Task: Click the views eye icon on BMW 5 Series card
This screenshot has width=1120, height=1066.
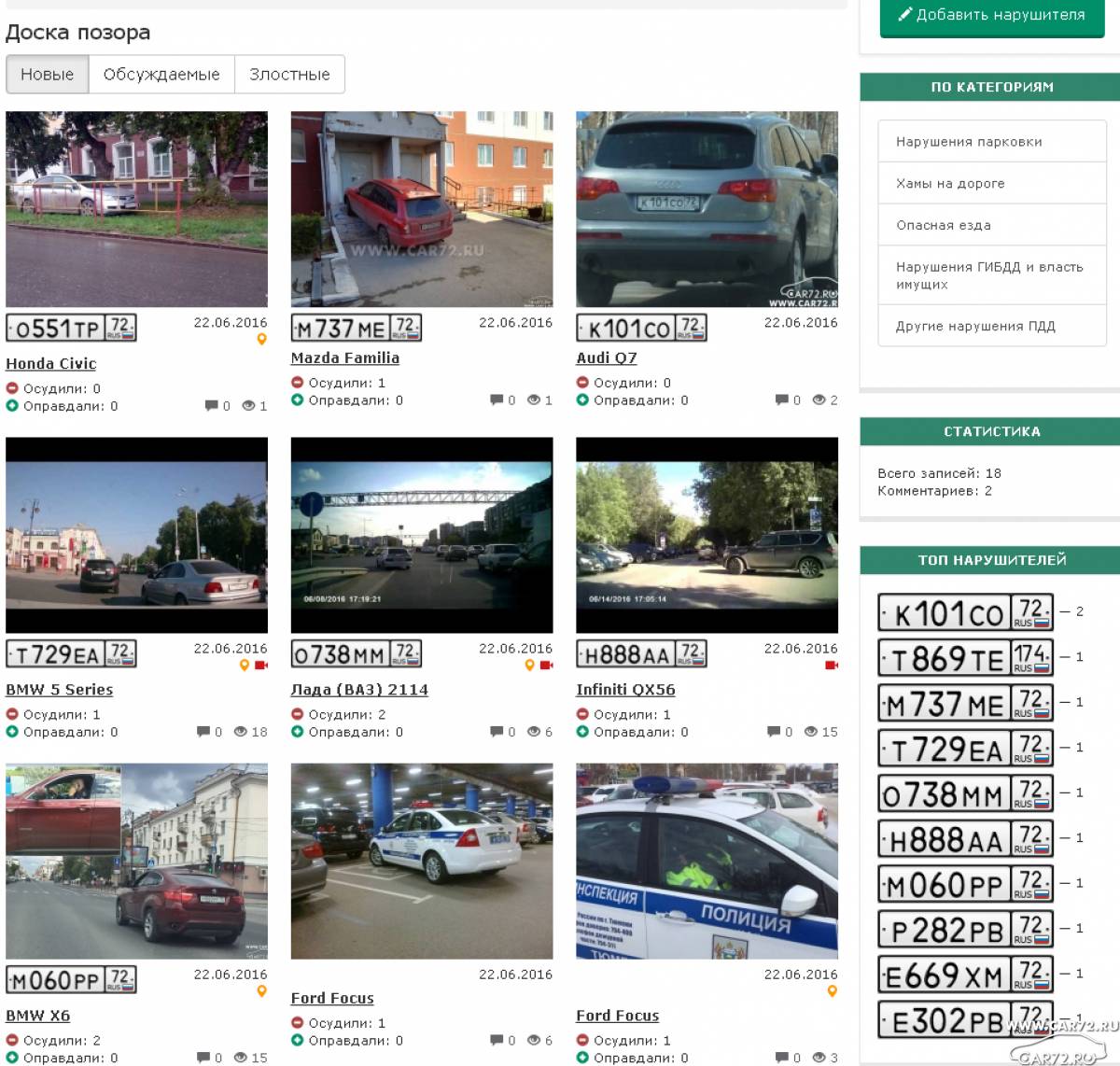Action: (241, 732)
